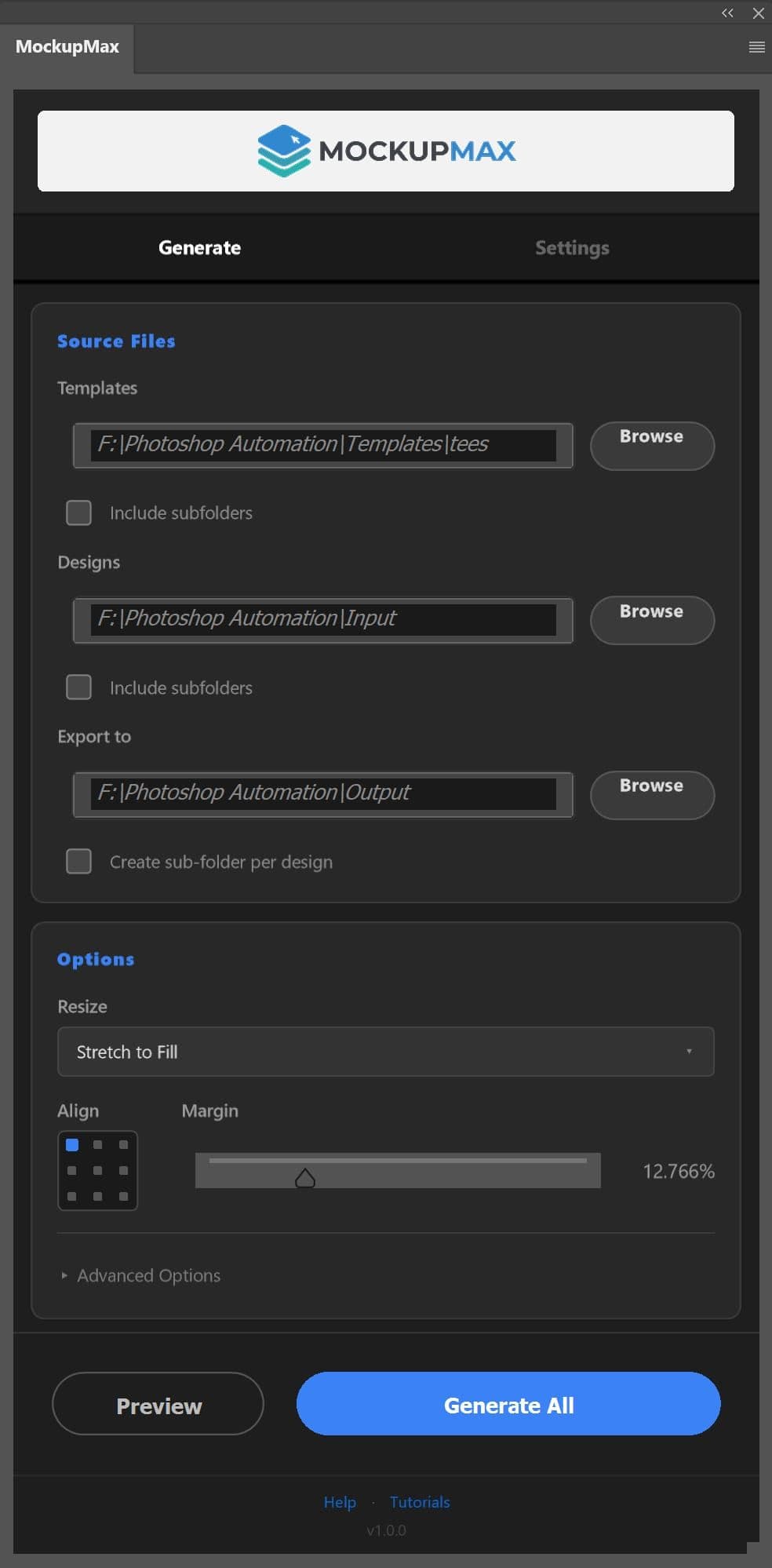Open the Help link
The height and width of the screenshot is (1568, 772).
pos(340,1502)
